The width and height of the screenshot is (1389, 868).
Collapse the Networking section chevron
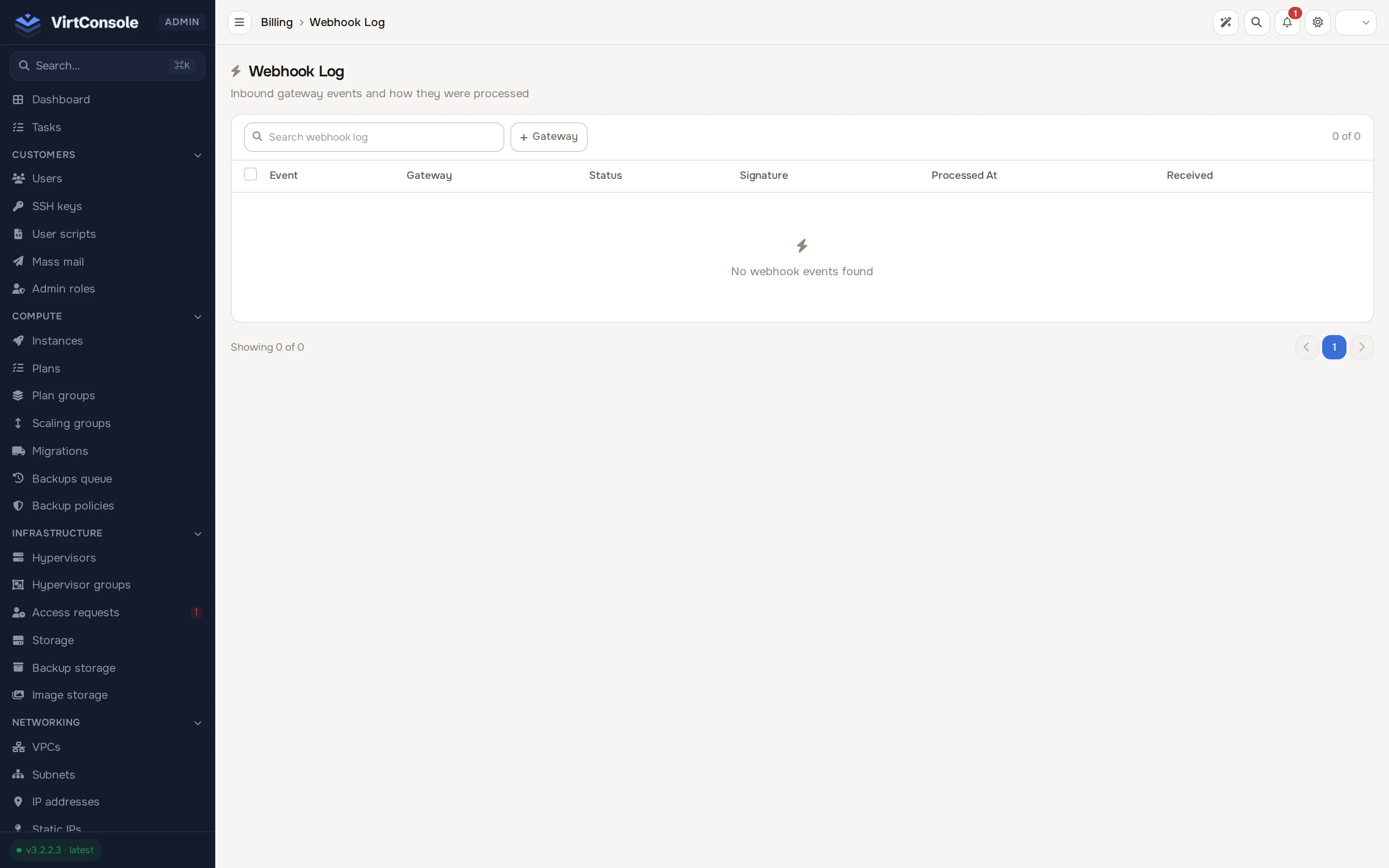pos(198,723)
